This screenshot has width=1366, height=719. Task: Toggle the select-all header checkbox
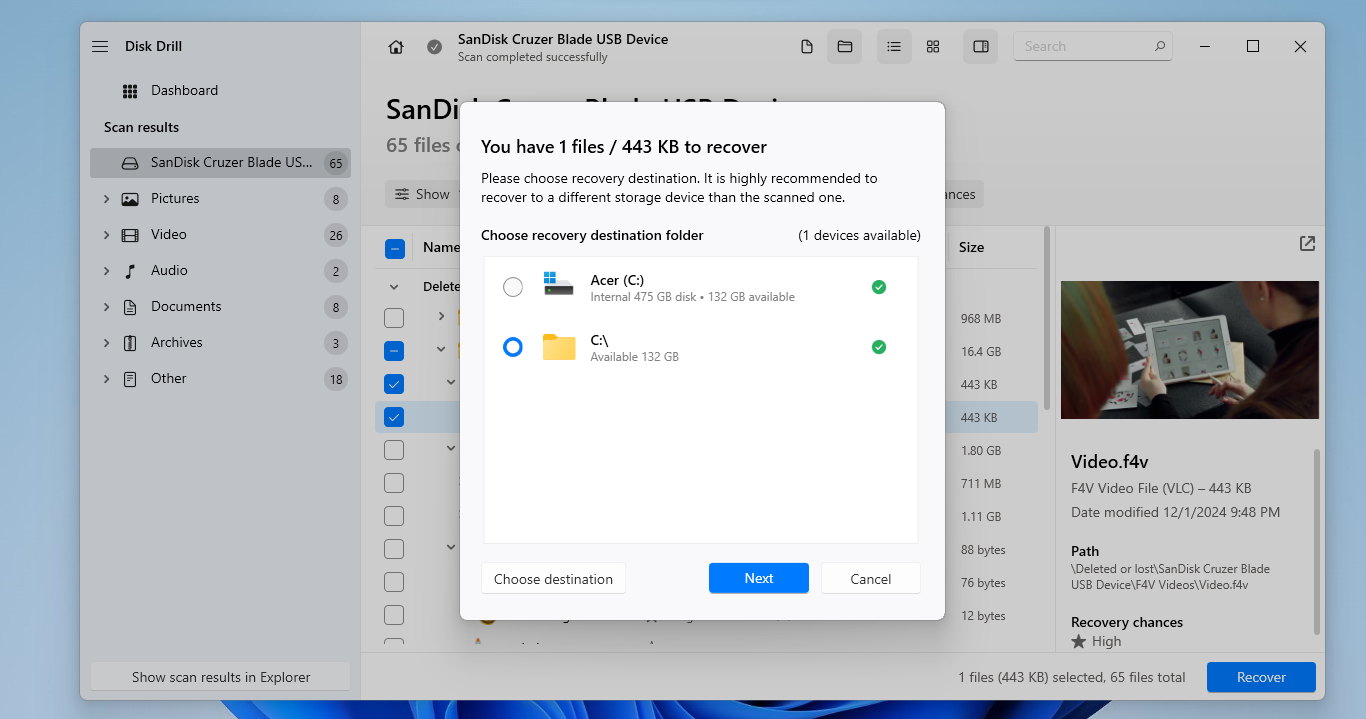[394, 248]
